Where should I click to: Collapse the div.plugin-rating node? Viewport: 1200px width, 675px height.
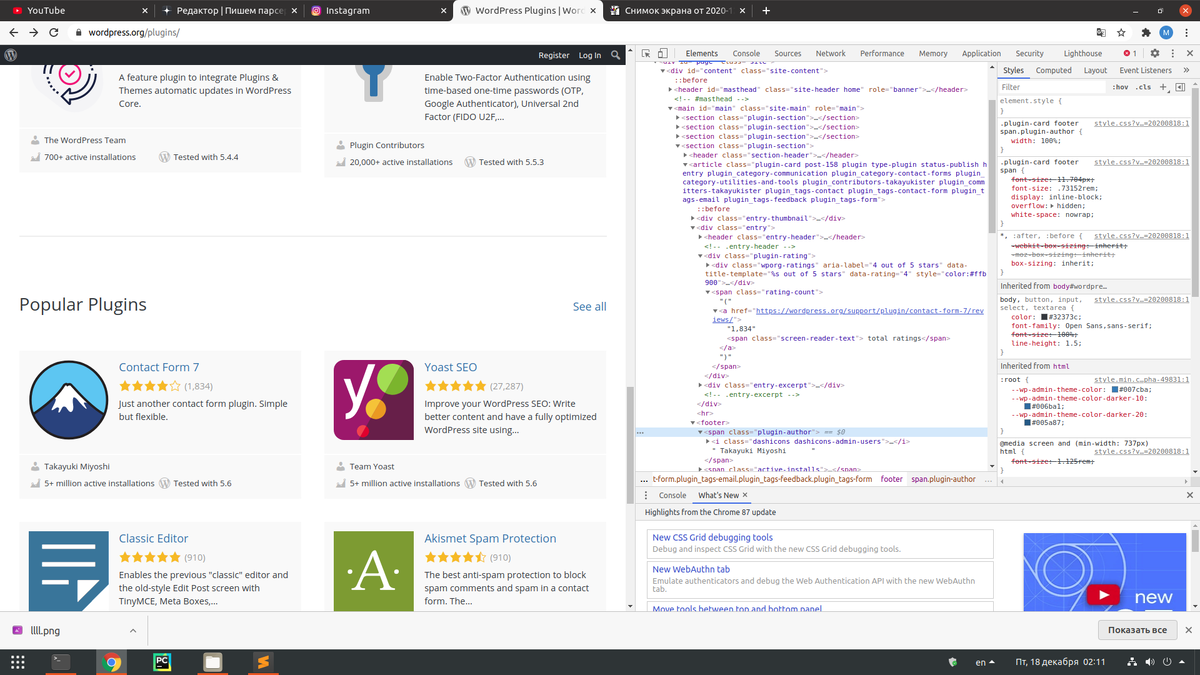point(701,256)
